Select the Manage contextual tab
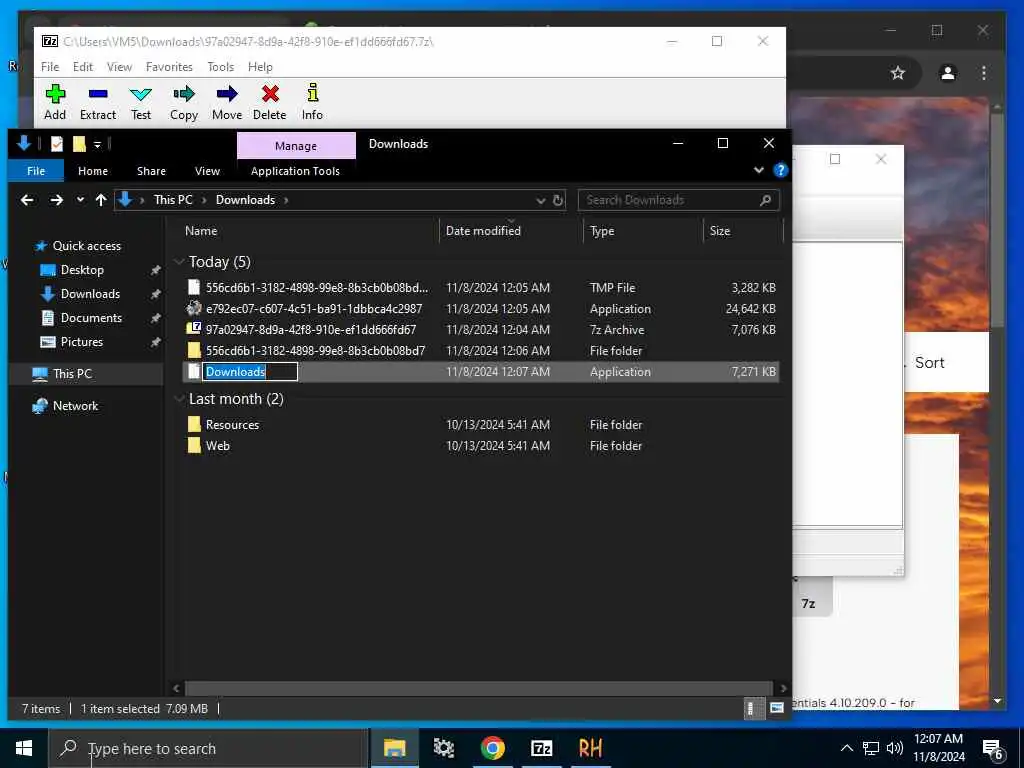This screenshot has width=1024, height=768. (x=296, y=146)
